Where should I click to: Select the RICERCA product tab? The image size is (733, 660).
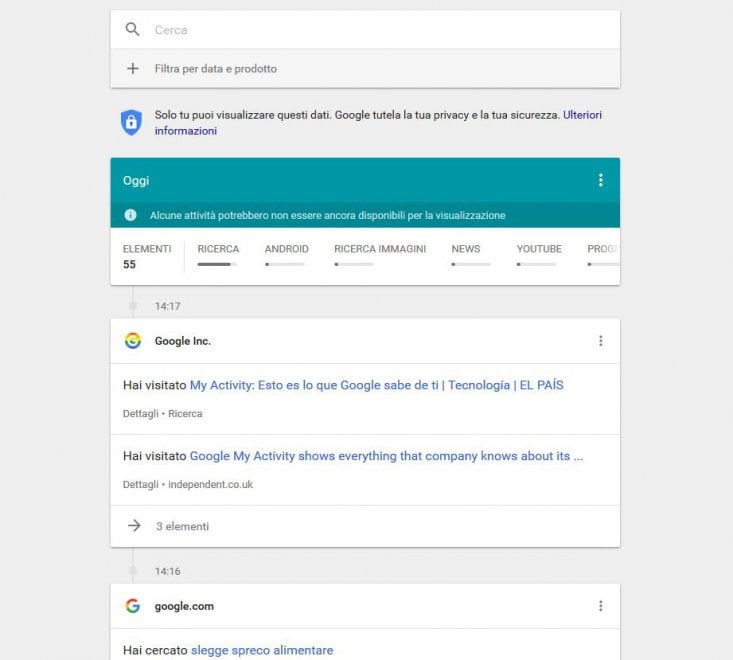pos(218,249)
